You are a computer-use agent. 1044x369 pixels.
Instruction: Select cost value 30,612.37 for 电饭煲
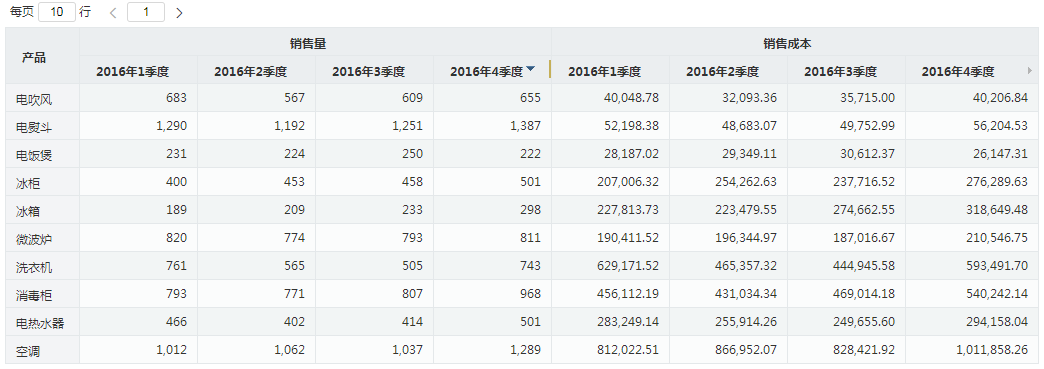(867, 154)
